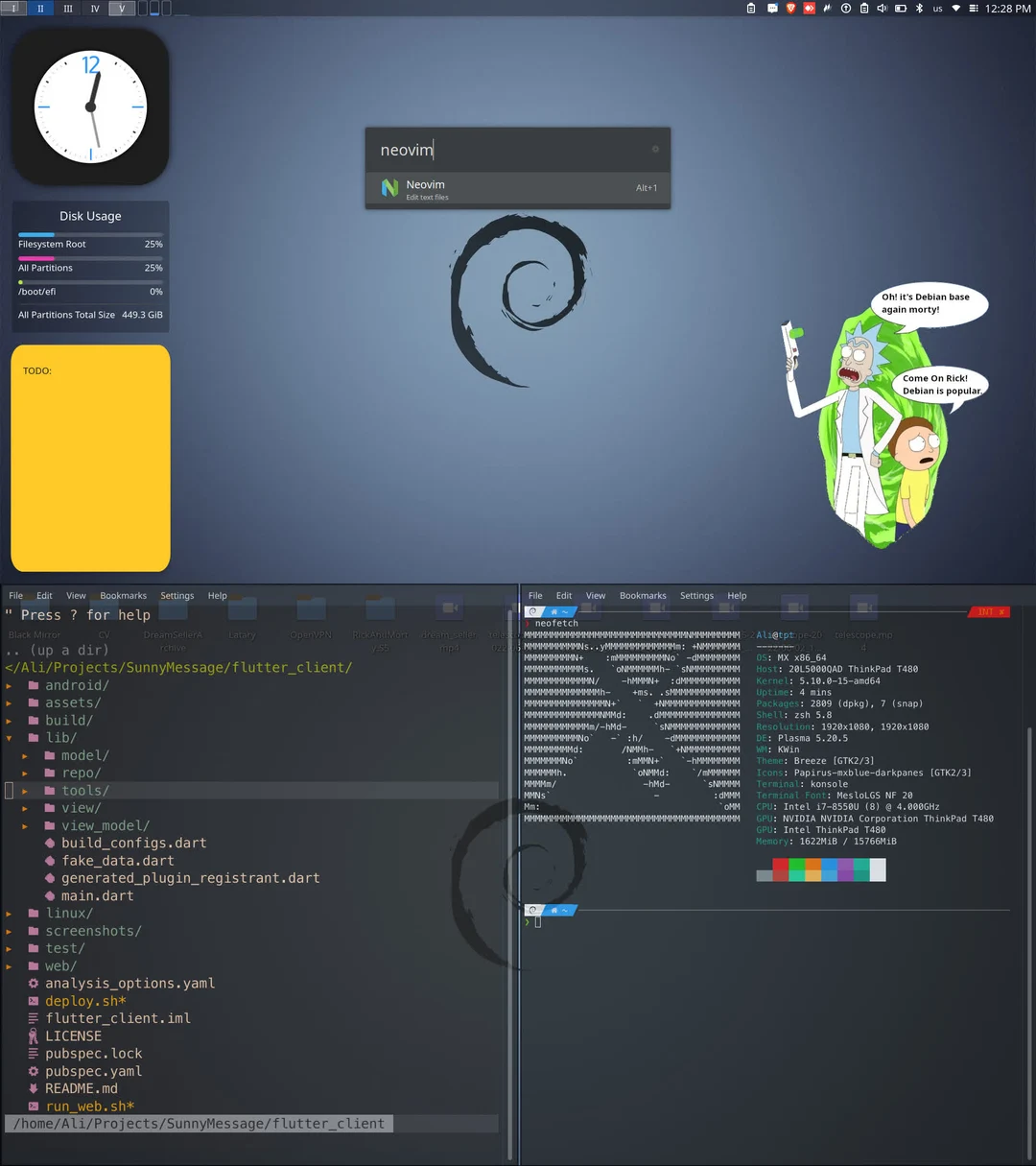Click the Wi-Fi tray icon
Image resolution: width=1036 pixels, height=1166 pixels.
[956, 8]
